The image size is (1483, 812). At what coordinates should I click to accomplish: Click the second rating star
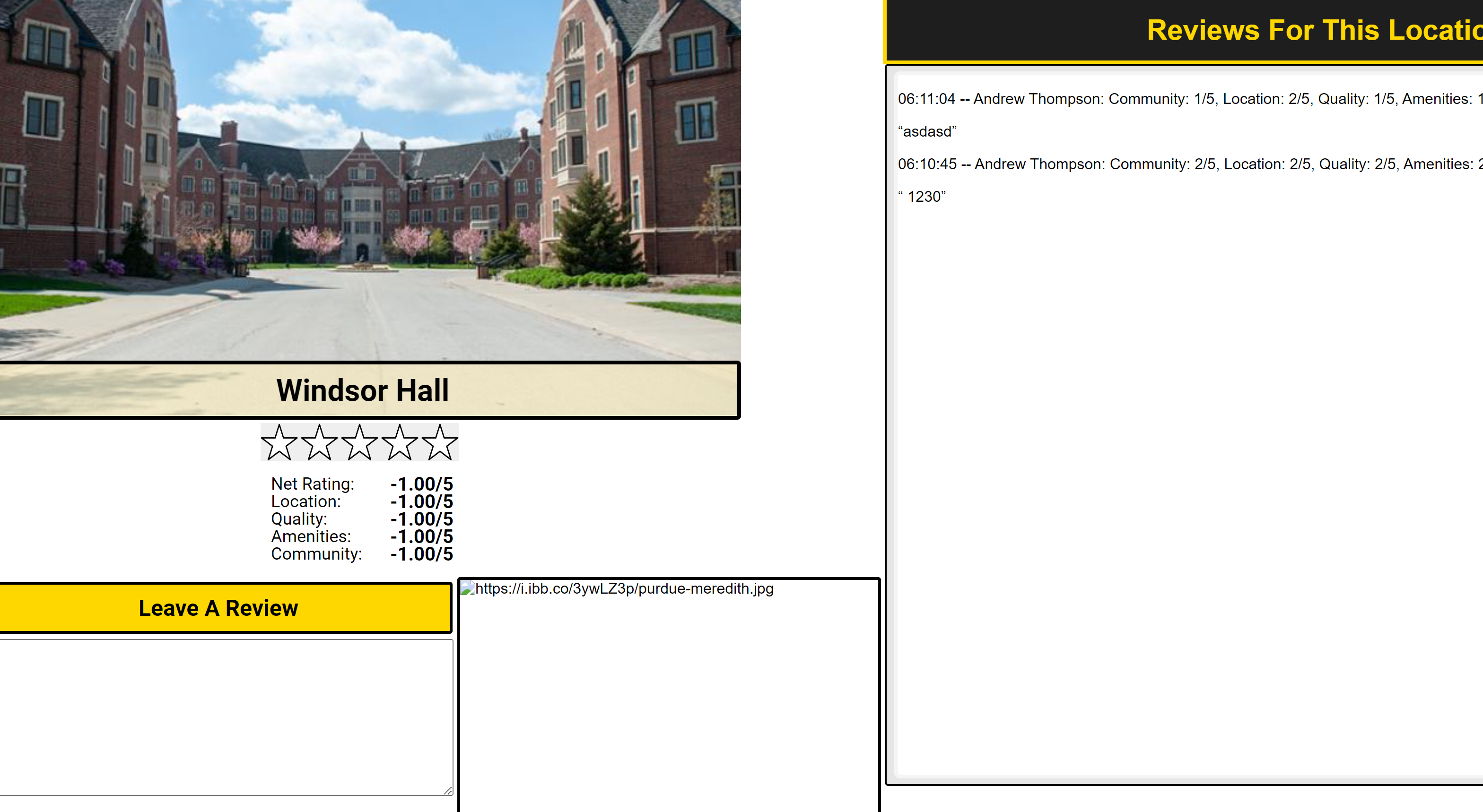pos(320,442)
